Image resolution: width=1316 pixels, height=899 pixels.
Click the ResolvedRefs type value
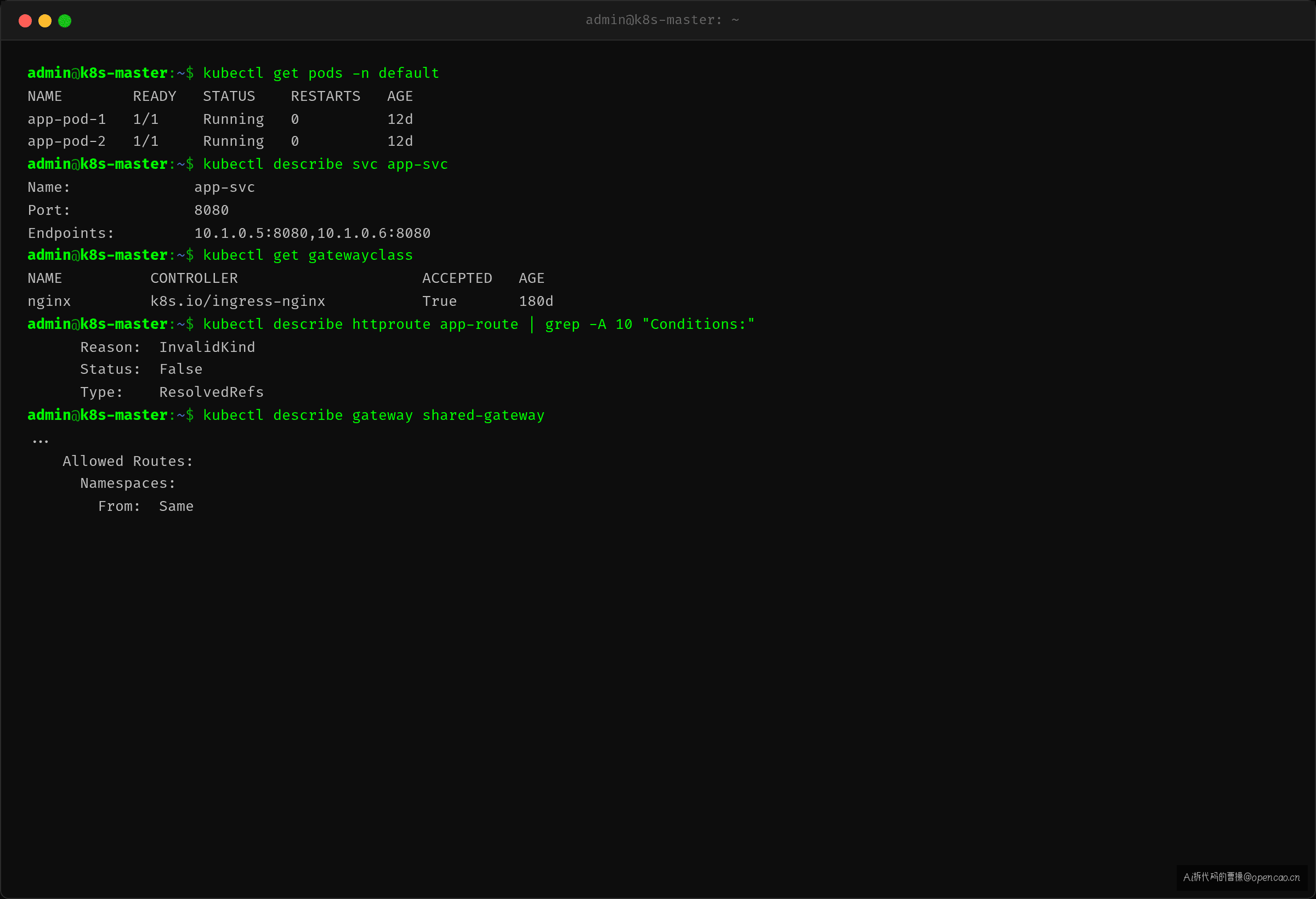click(211, 392)
